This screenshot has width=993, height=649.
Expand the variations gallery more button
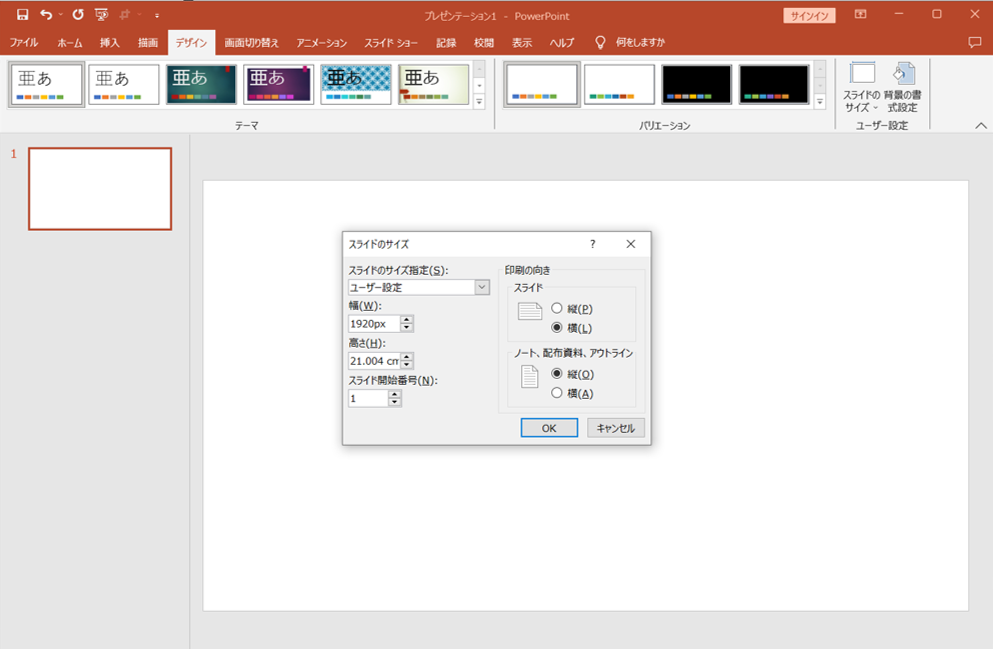pyautogui.click(x=820, y=102)
